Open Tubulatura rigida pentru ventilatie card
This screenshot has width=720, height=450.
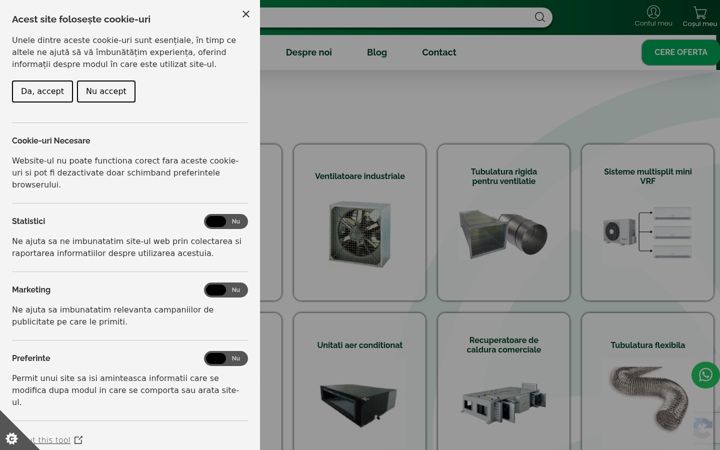[x=504, y=223]
